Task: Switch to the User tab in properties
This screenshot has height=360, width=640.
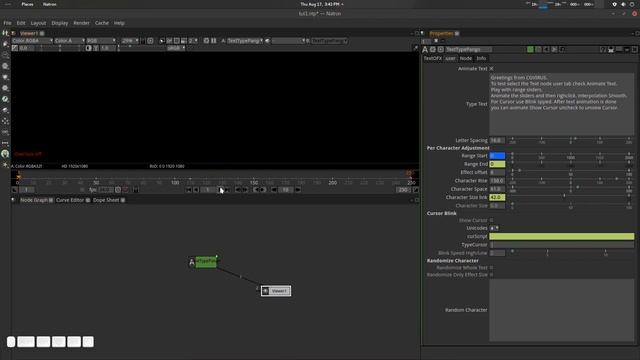Action: pos(450,58)
